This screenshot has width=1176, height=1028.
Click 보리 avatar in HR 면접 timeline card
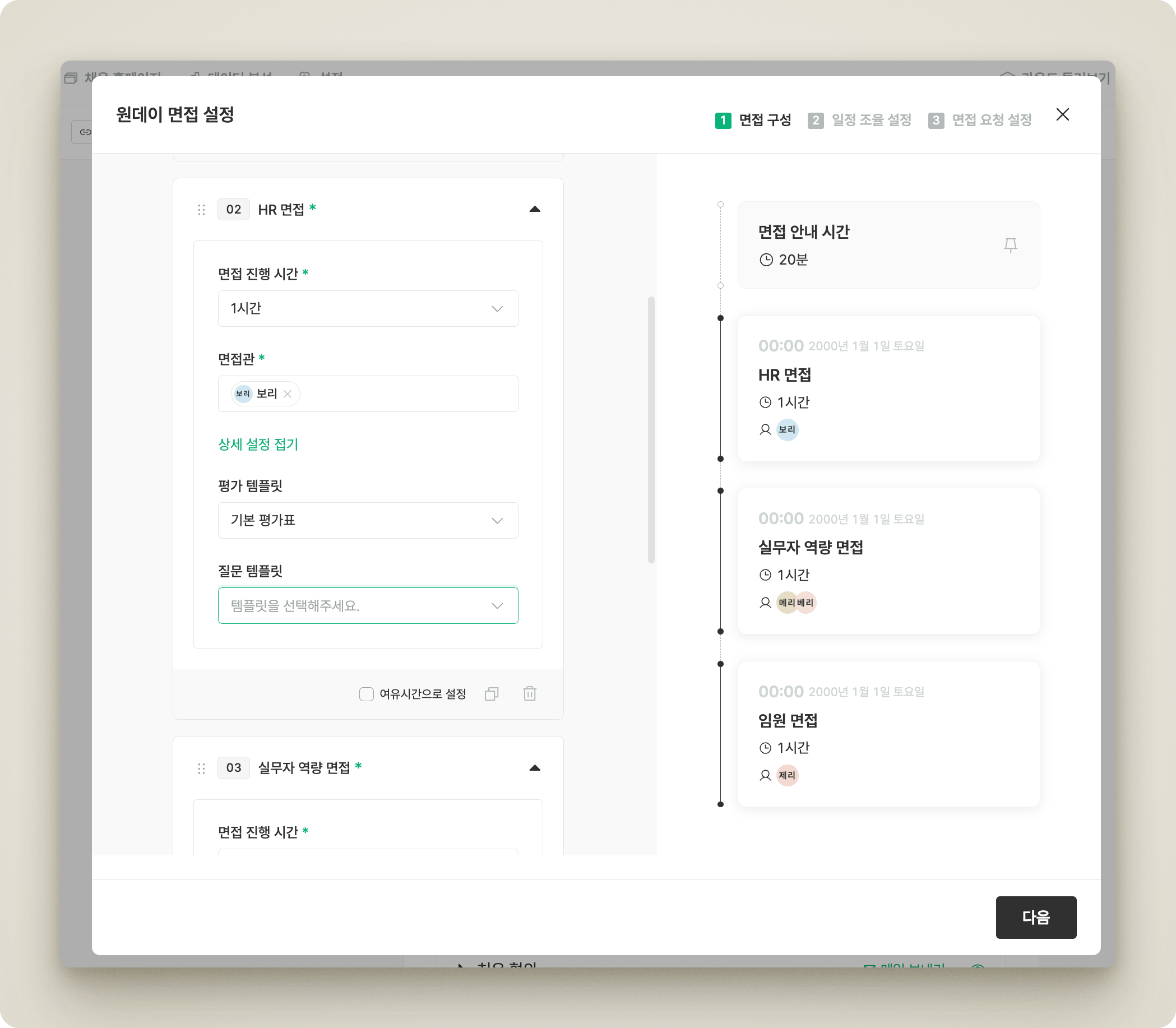point(787,430)
